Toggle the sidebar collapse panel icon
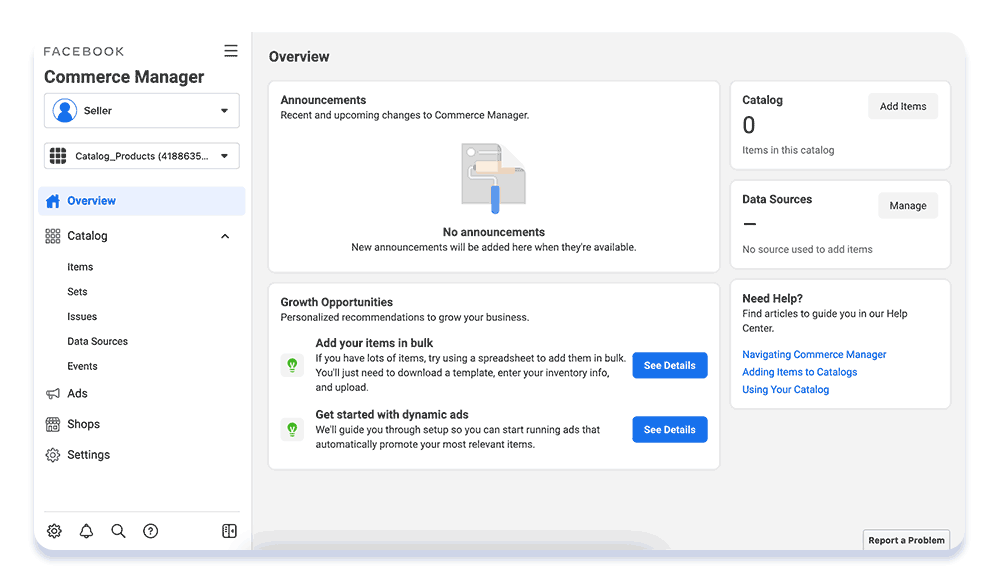Image resolution: width=1000 pixels, height=581 pixels. pos(229,531)
